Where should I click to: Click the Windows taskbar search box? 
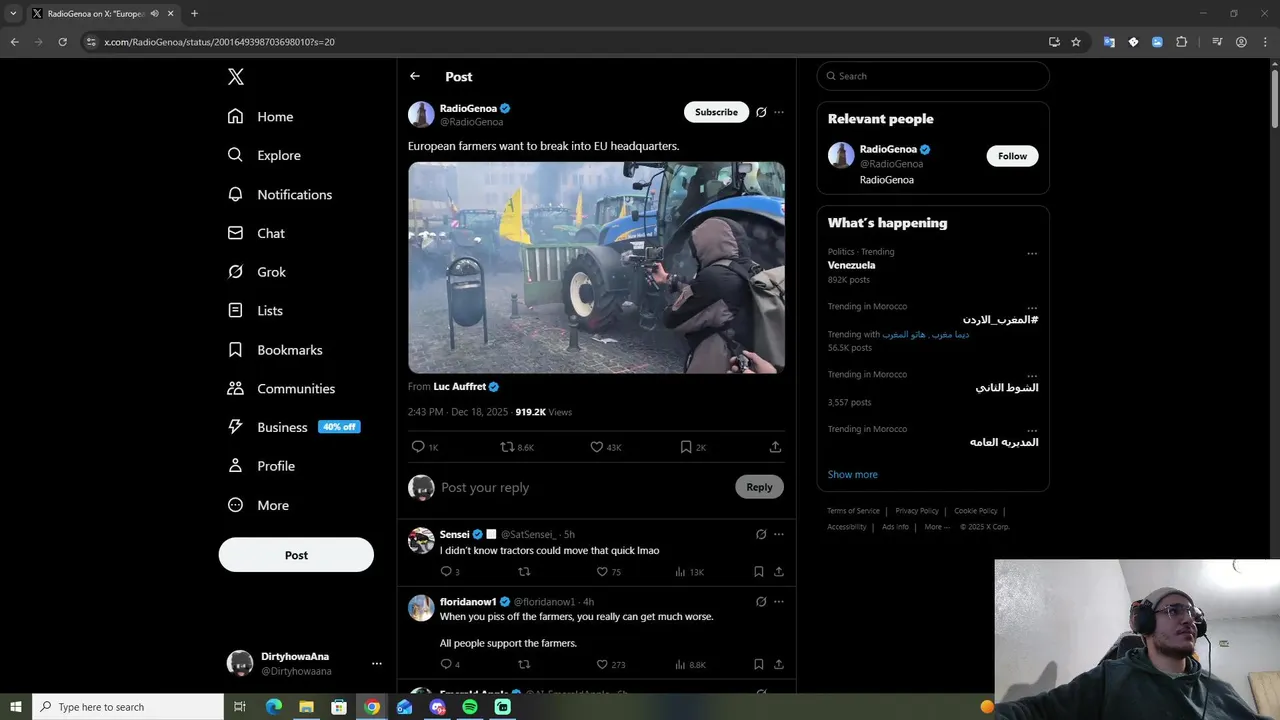click(128, 707)
